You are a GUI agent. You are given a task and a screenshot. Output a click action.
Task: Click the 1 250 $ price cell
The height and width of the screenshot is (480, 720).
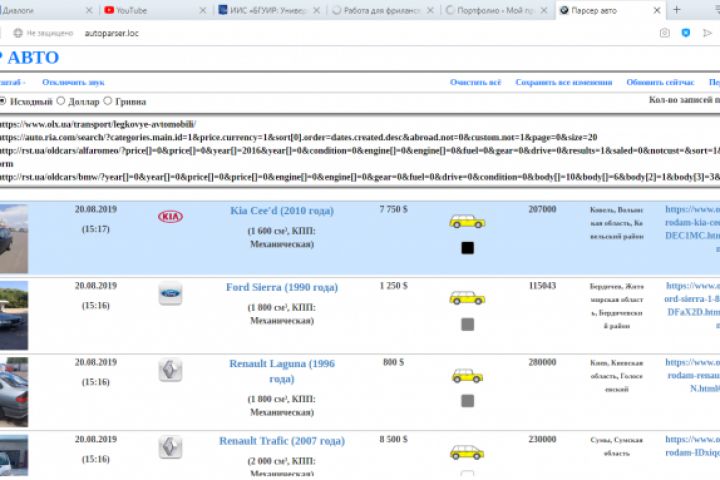pyautogui.click(x=394, y=286)
